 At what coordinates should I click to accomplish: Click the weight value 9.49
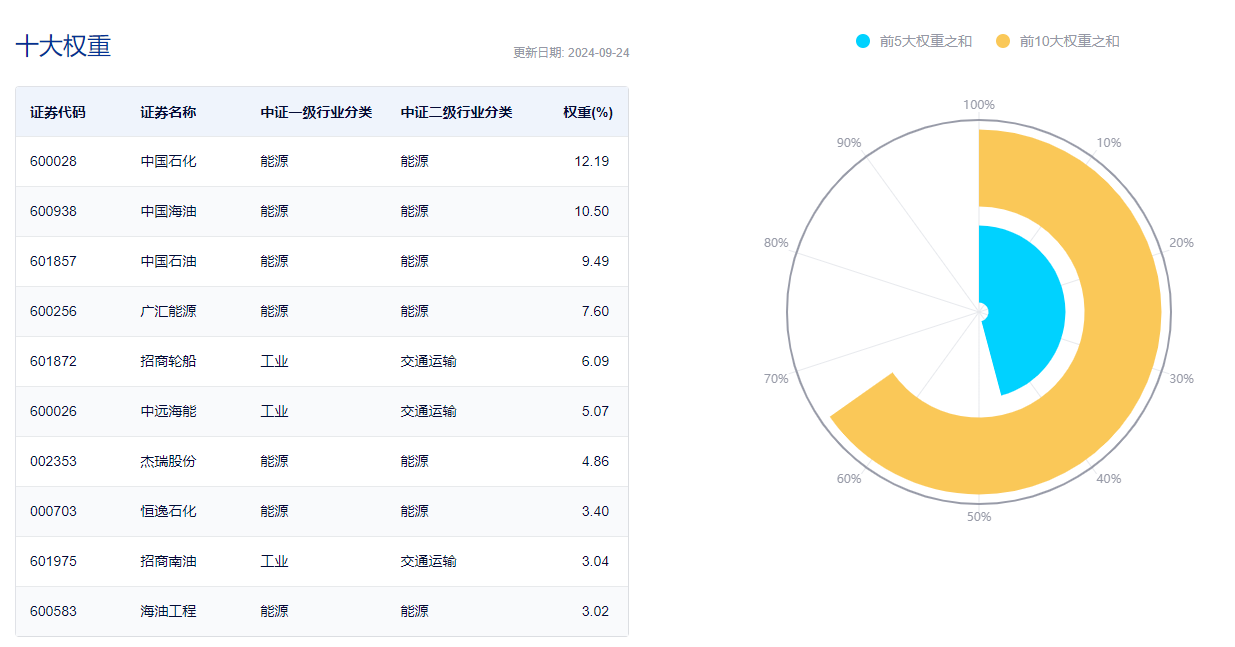595,261
